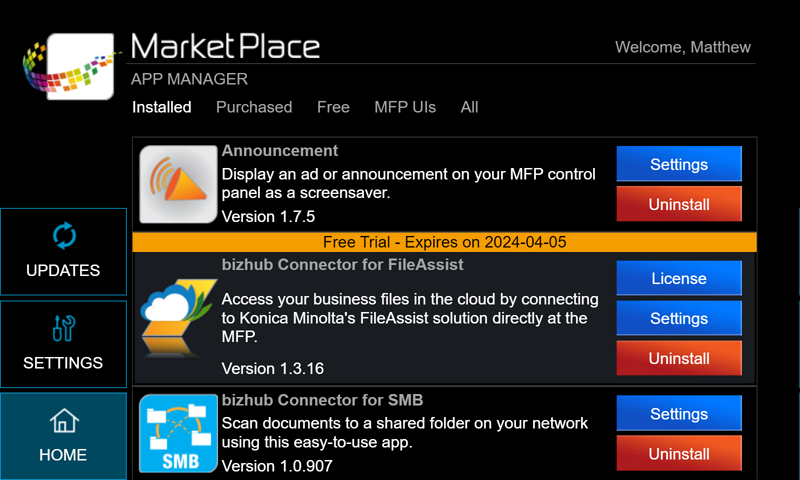Image resolution: width=800 pixels, height=480 pixels.
Task: Open Settings with the wrench icon
Action: 63,344
